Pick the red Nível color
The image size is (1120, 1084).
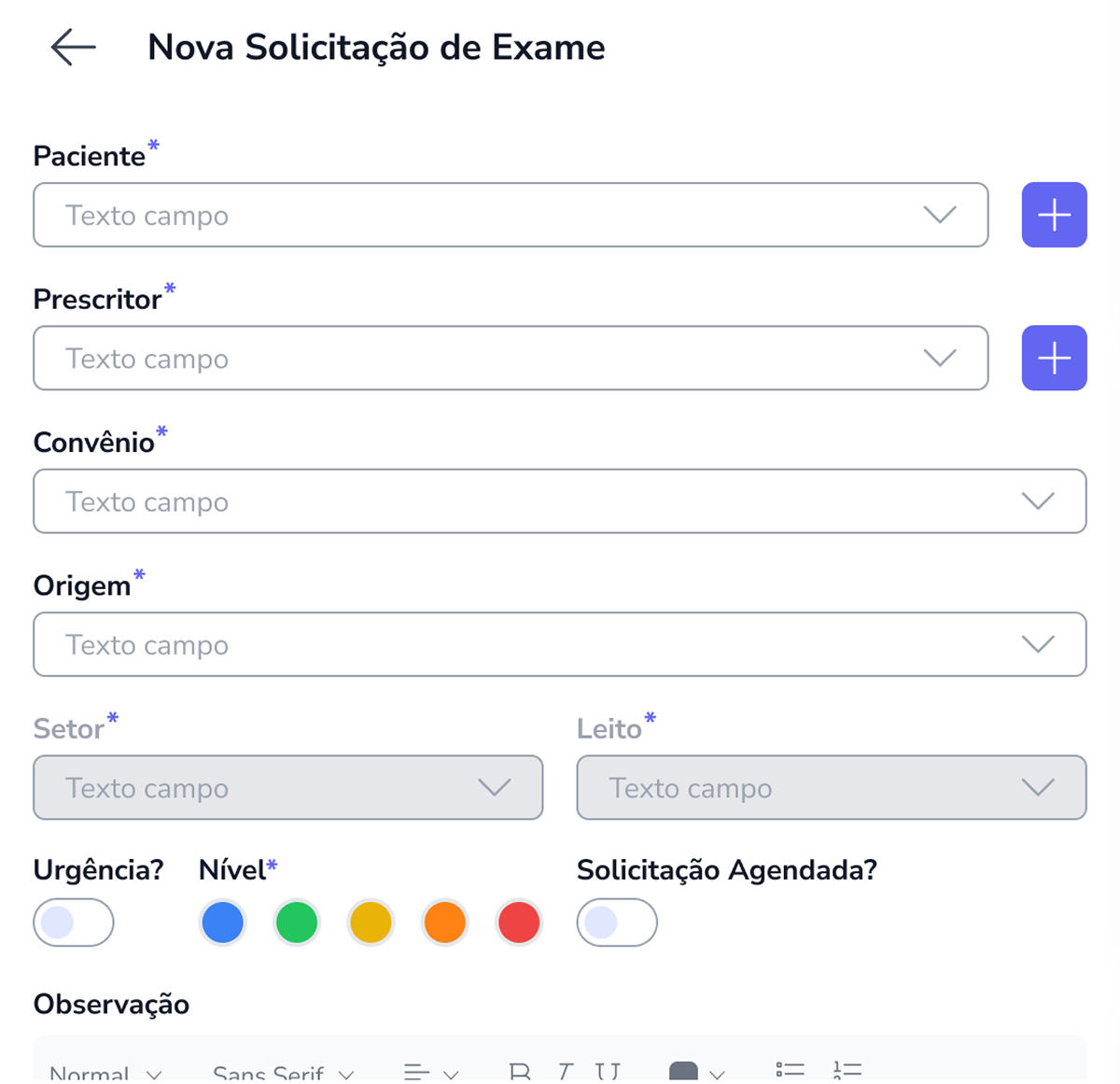click(x=519, y=922)
